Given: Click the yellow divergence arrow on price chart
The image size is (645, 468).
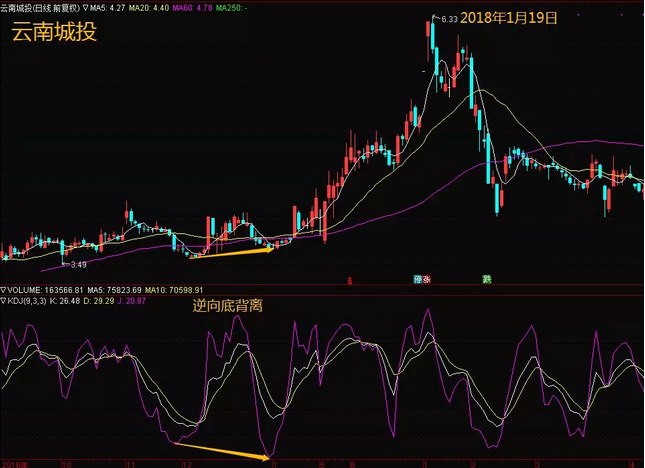Looking at the screenshot, I should [231, 252].
